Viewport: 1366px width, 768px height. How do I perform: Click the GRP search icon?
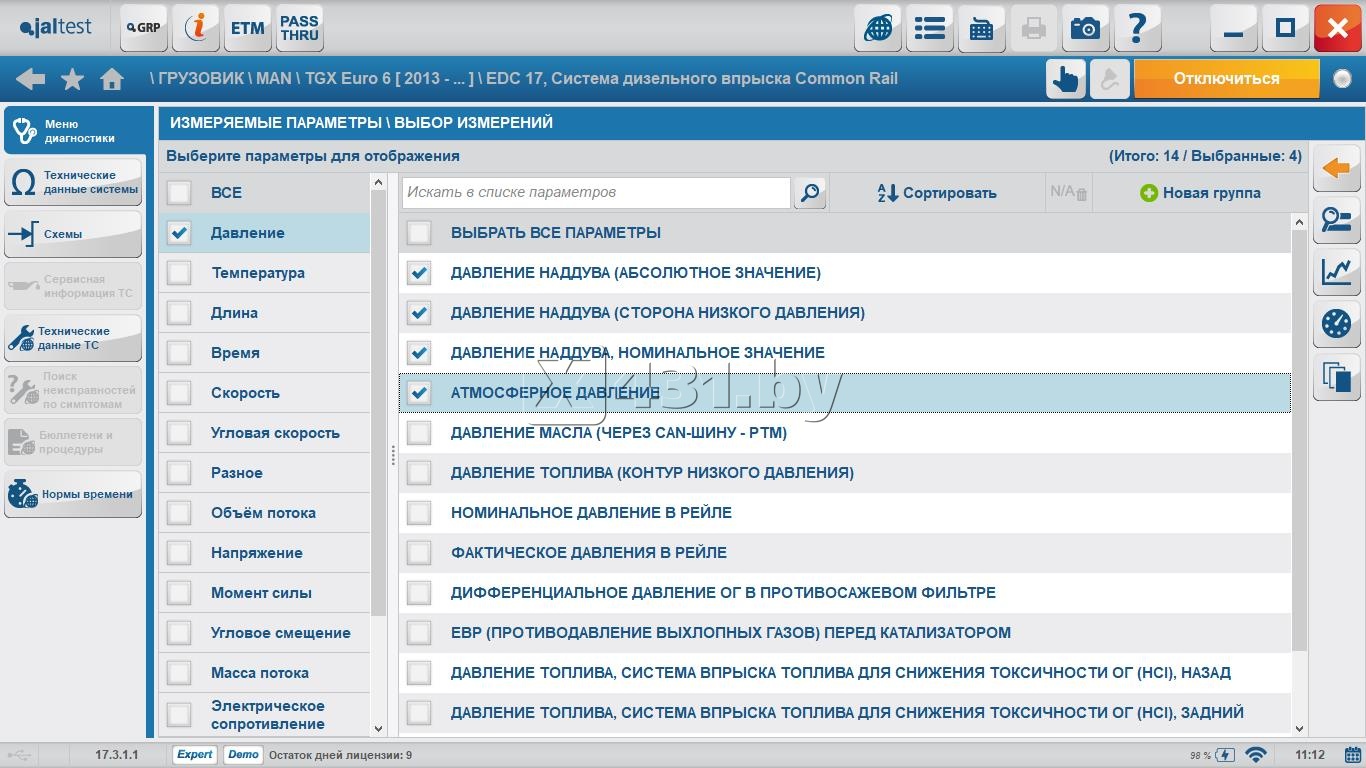[x=144, y=28]
